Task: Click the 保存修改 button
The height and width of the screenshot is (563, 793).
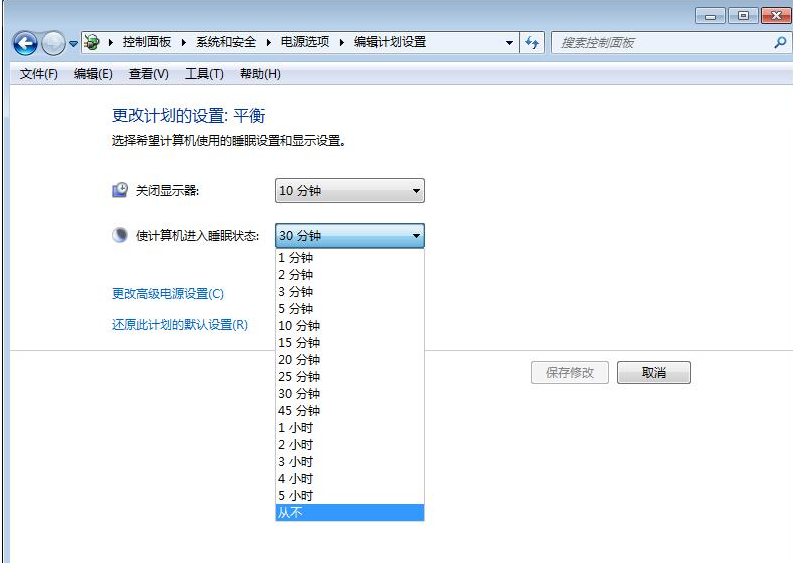Action: [569, 373]
